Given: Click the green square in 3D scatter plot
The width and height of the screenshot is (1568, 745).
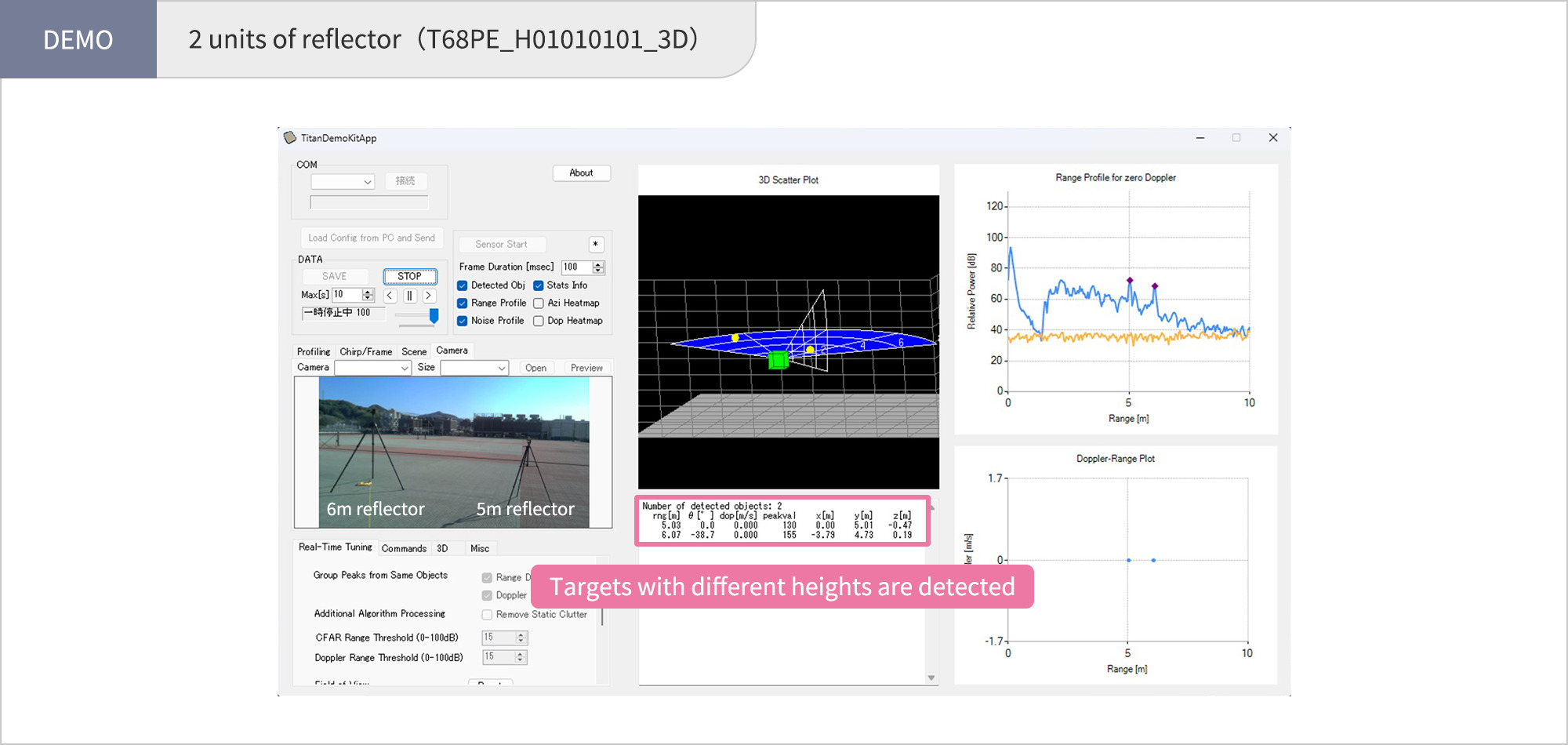Looking at the screenshot, I should [778, 360].
